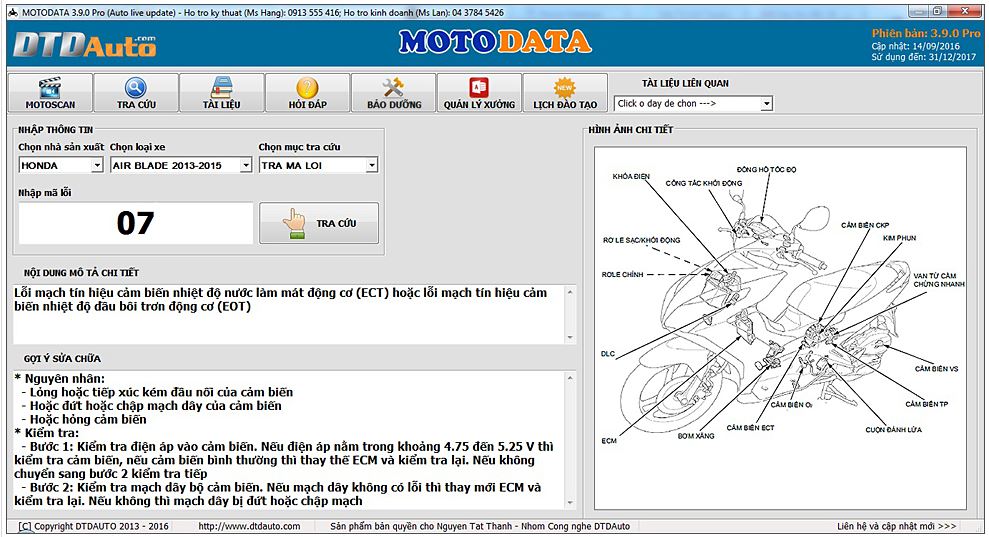Screen dimensions: 989x537
Task: Click the MOTODATA title logo
Action: (495, 42)
